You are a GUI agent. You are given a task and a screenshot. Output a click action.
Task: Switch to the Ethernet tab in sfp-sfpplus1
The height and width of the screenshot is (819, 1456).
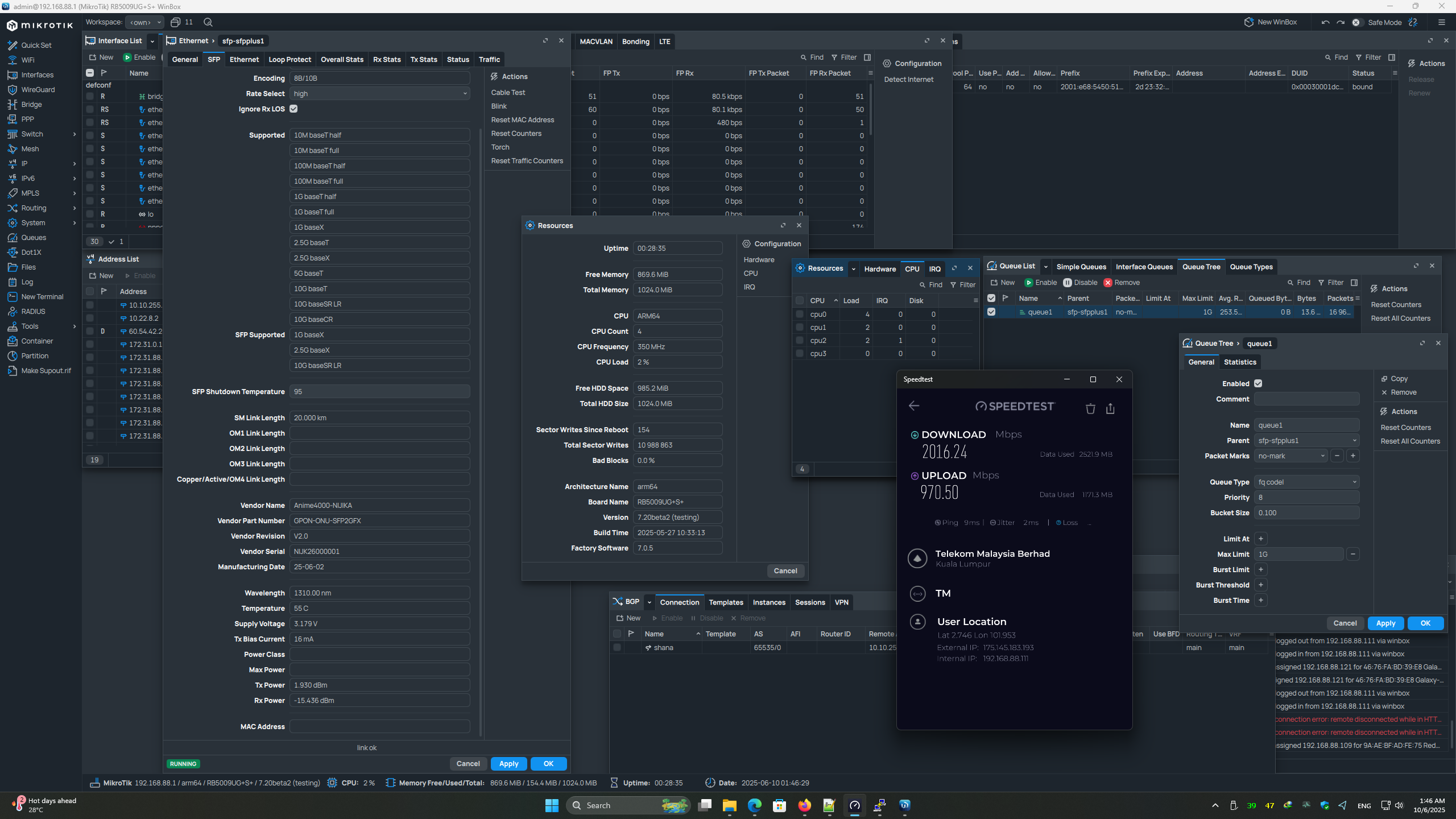pyautogui.click(x=244, y=59)
